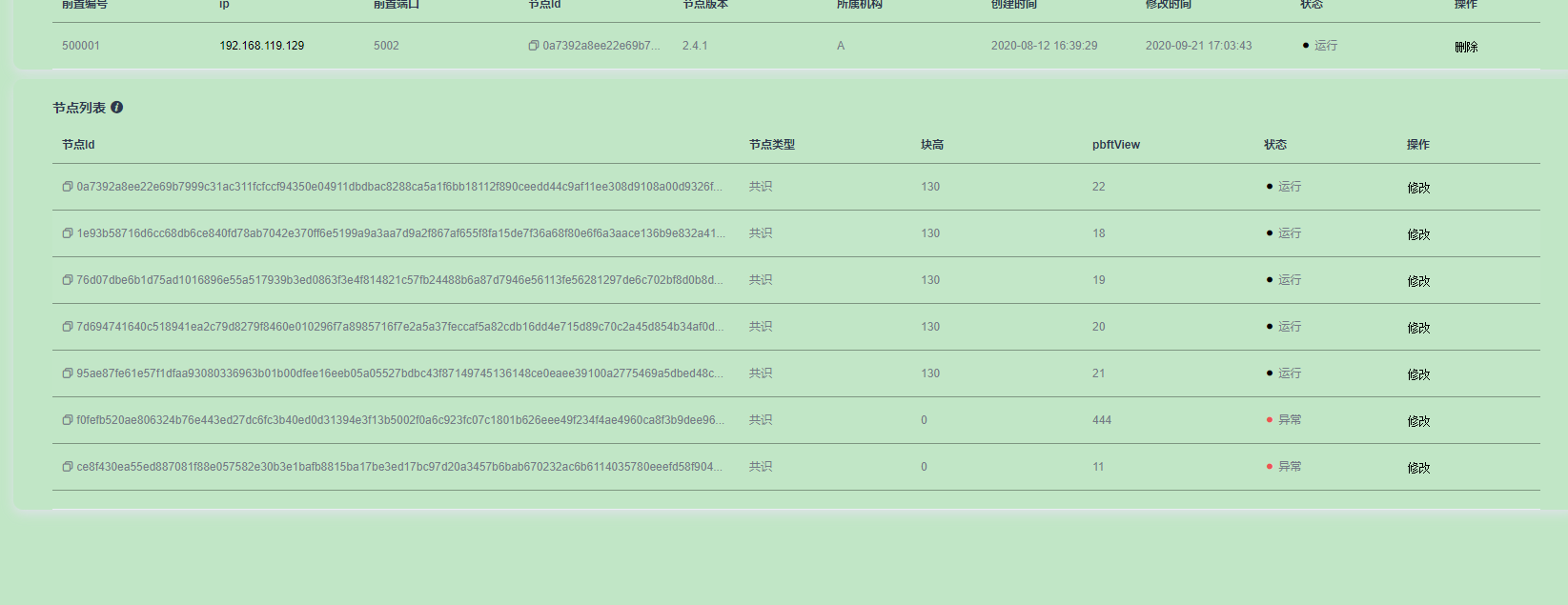
Task: Select creation time 2020-08-12 16:39:29
Action: [1044, 46]
